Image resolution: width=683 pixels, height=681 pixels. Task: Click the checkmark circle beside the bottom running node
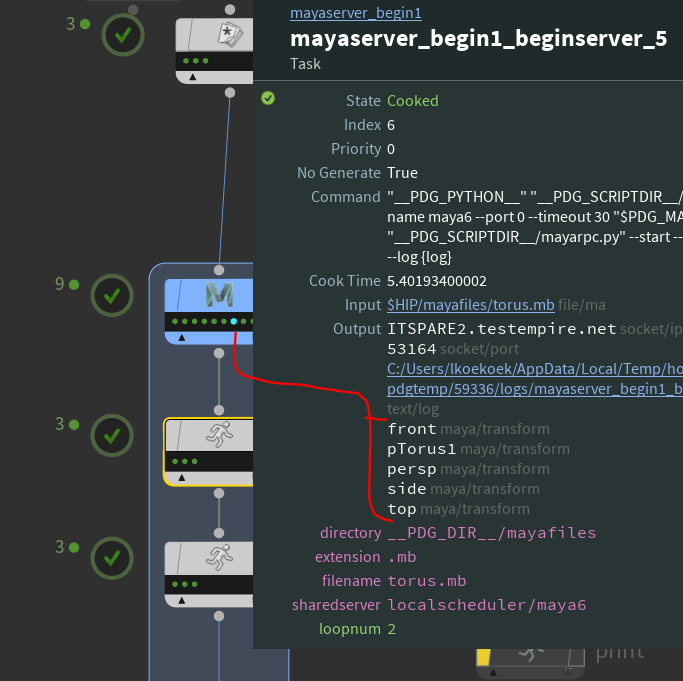pos(112,559)
